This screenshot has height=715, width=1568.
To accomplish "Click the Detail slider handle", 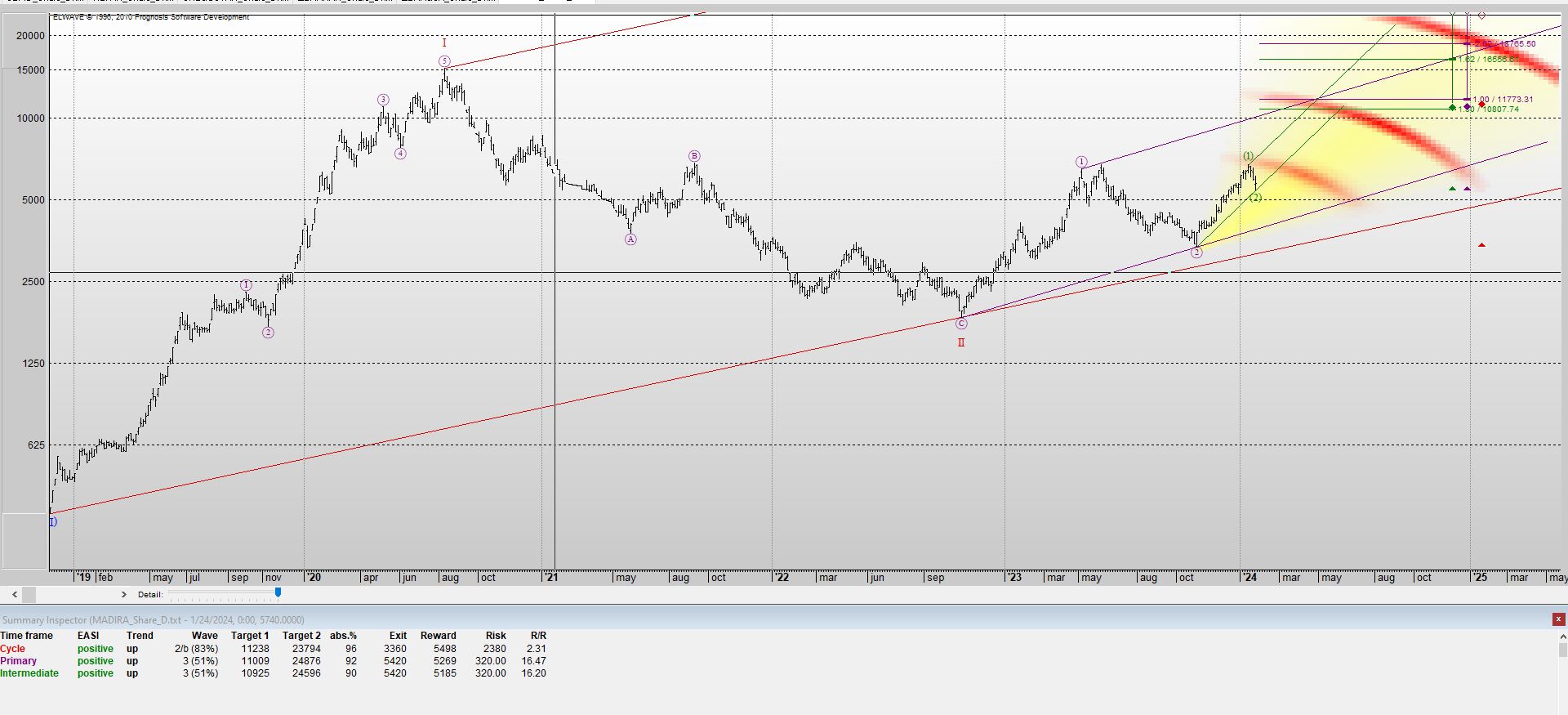I will point(278,592).
